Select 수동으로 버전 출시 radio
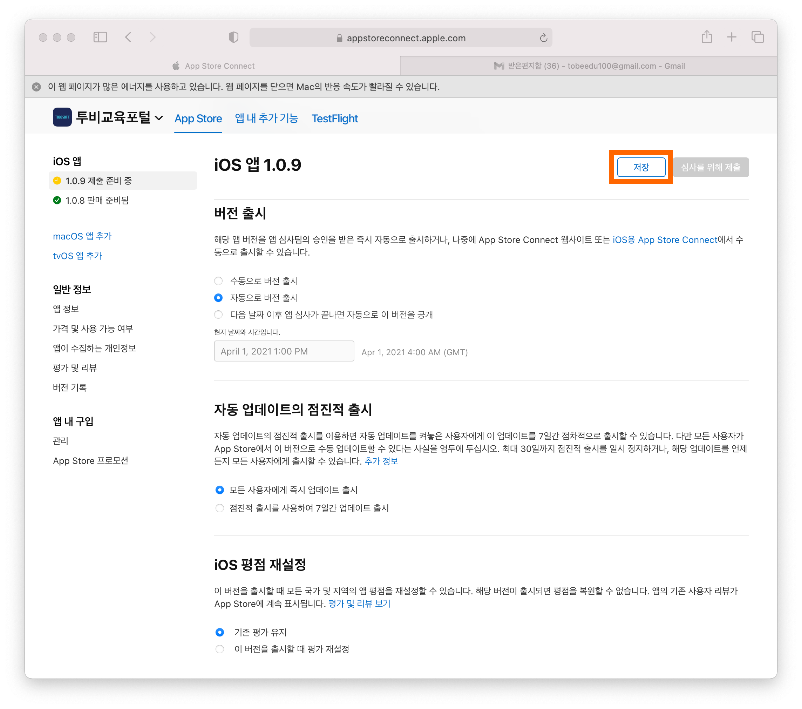802x709 pixels. (x=218, y=281)
